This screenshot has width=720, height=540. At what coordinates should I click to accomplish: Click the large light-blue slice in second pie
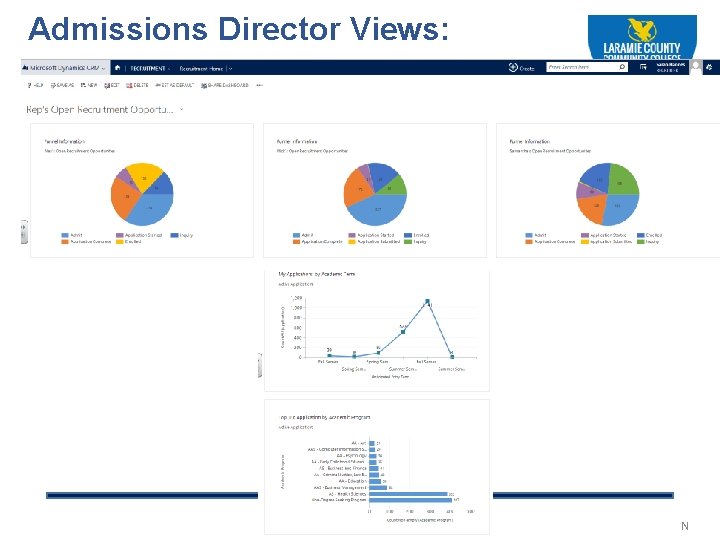[x=378, y=210]
